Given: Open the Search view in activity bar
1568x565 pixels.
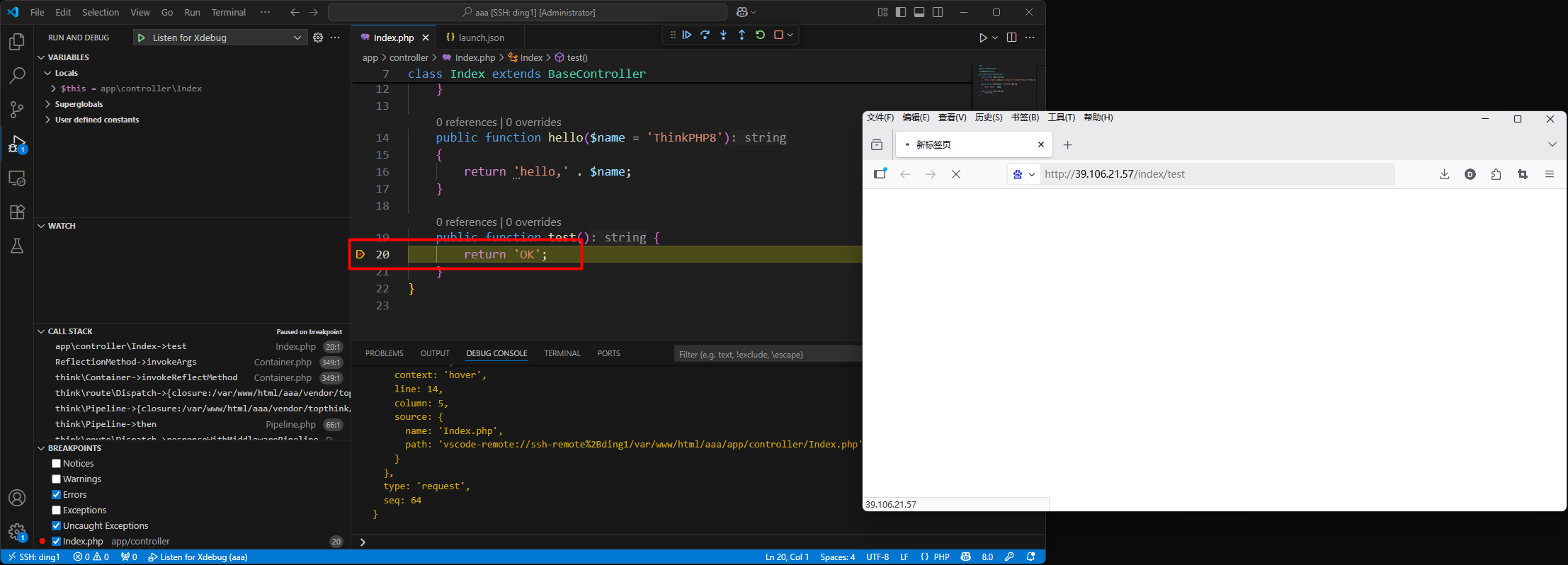Looking at the screenshot, I should 17,76.
